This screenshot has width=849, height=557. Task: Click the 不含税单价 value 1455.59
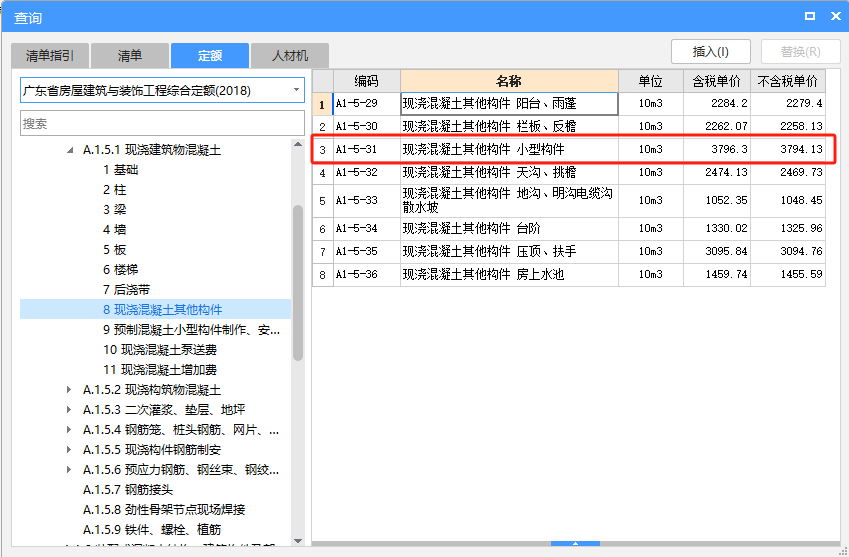point(801,275)
